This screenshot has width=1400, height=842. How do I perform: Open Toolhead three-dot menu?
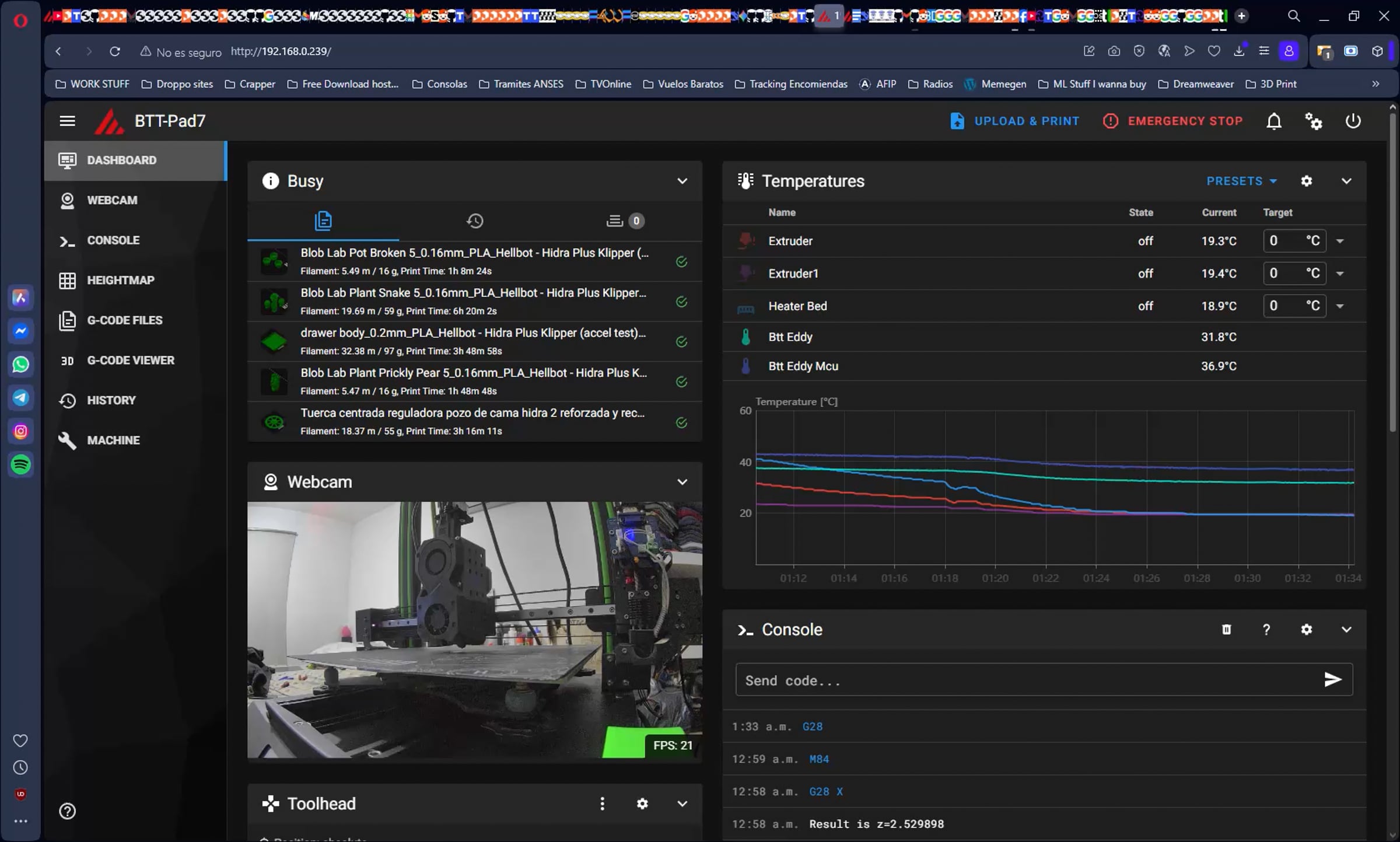[x=603, y=804]
